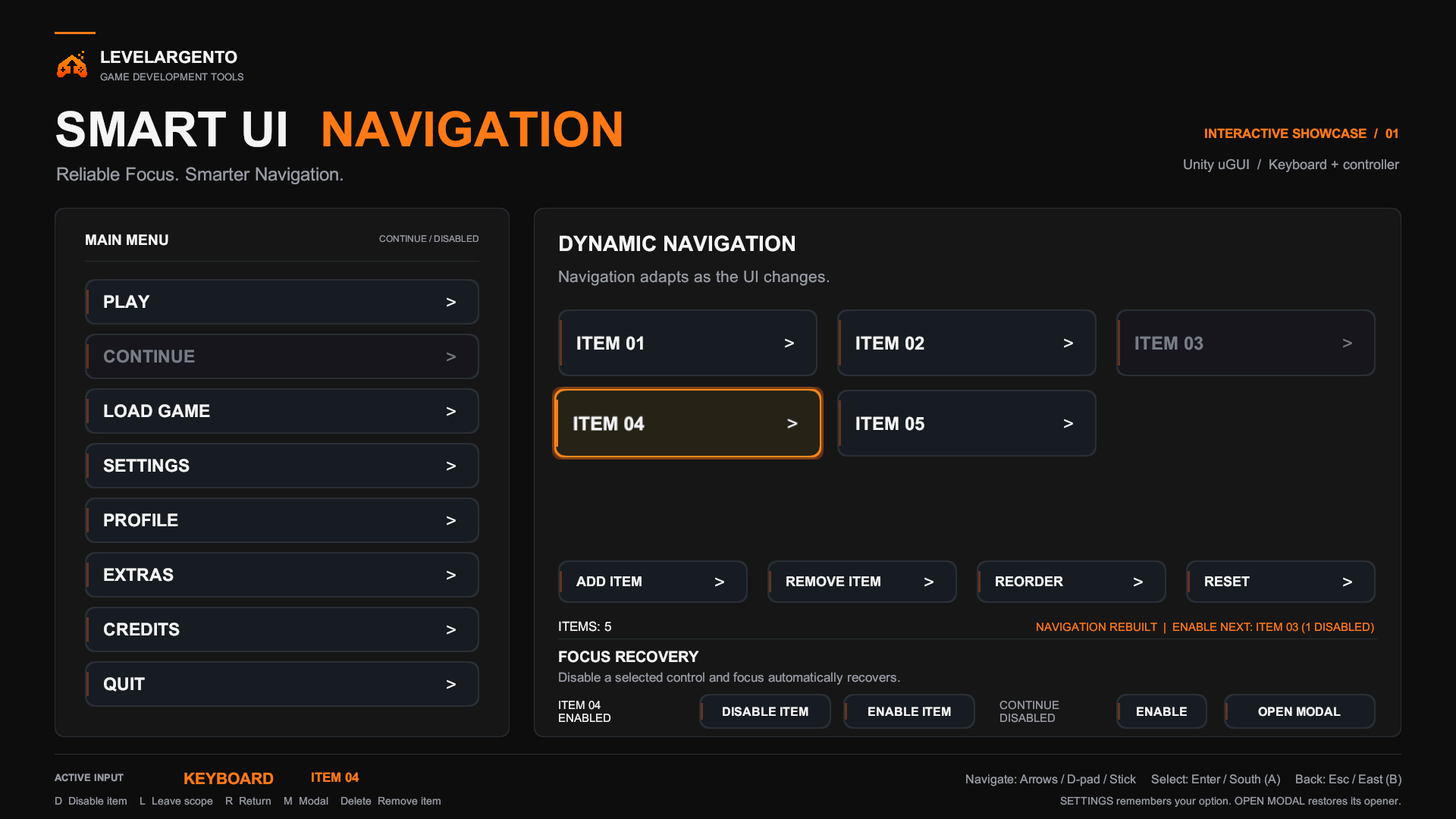The height and width of the screenshot is (819, 1456).
Task: Click 'ENABLE NEXT: ITEM 03 (1 DISABLED)' status
Action: tap(1273, 627)
